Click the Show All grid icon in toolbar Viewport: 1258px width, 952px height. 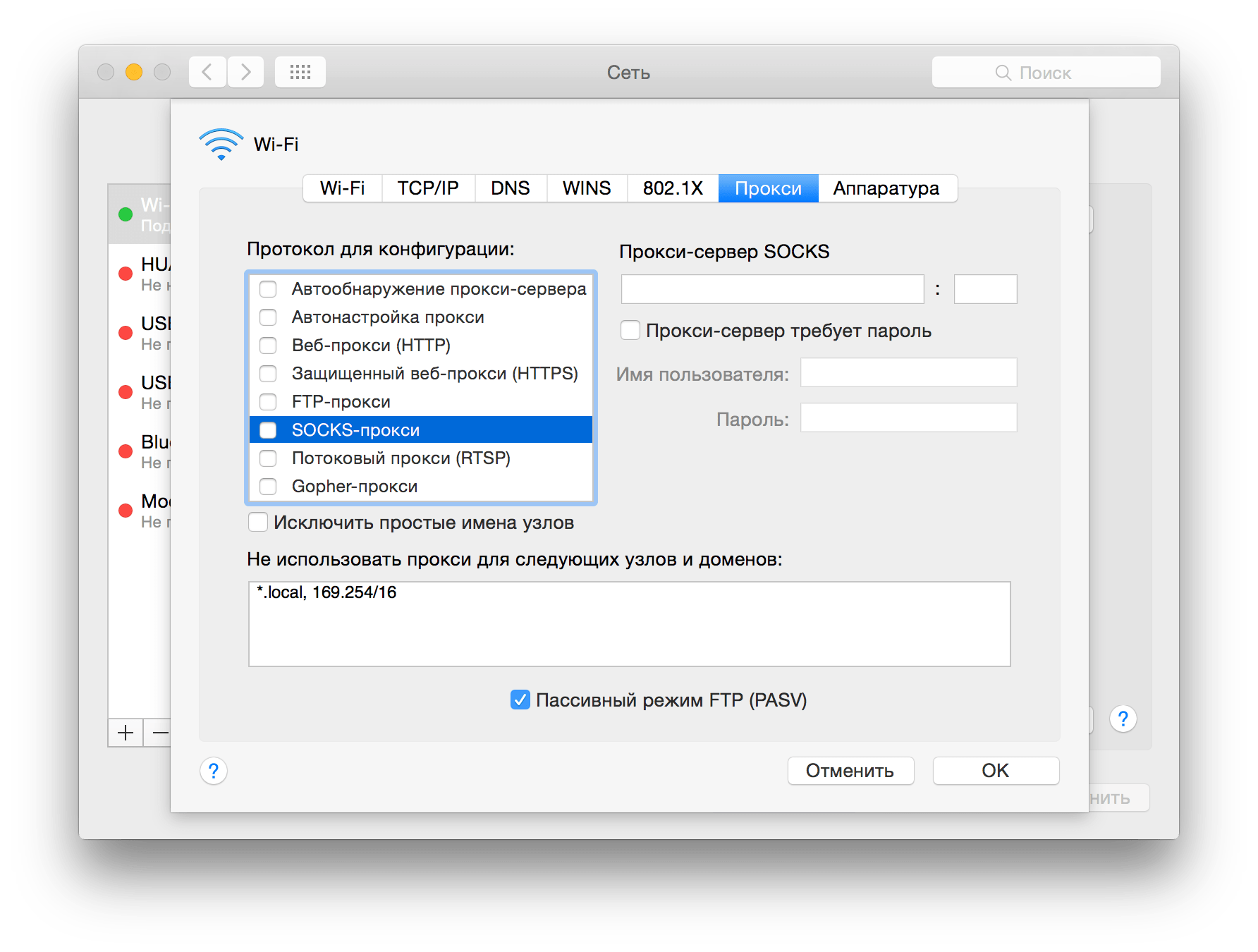point(300,71)
